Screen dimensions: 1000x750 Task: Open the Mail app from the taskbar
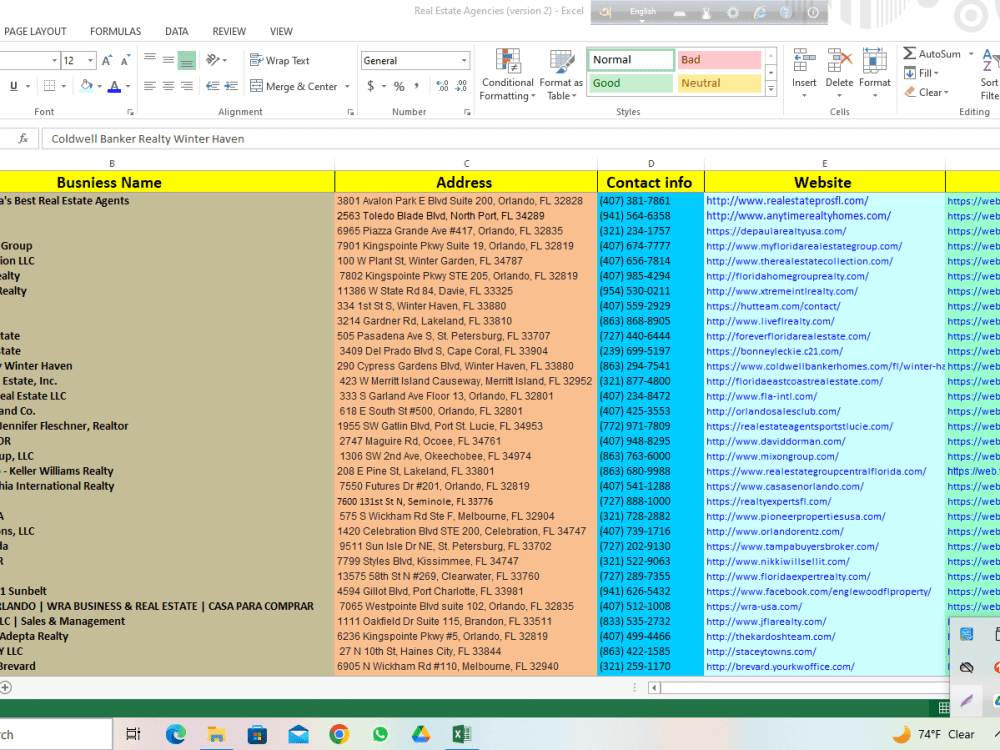pos(298,734)
